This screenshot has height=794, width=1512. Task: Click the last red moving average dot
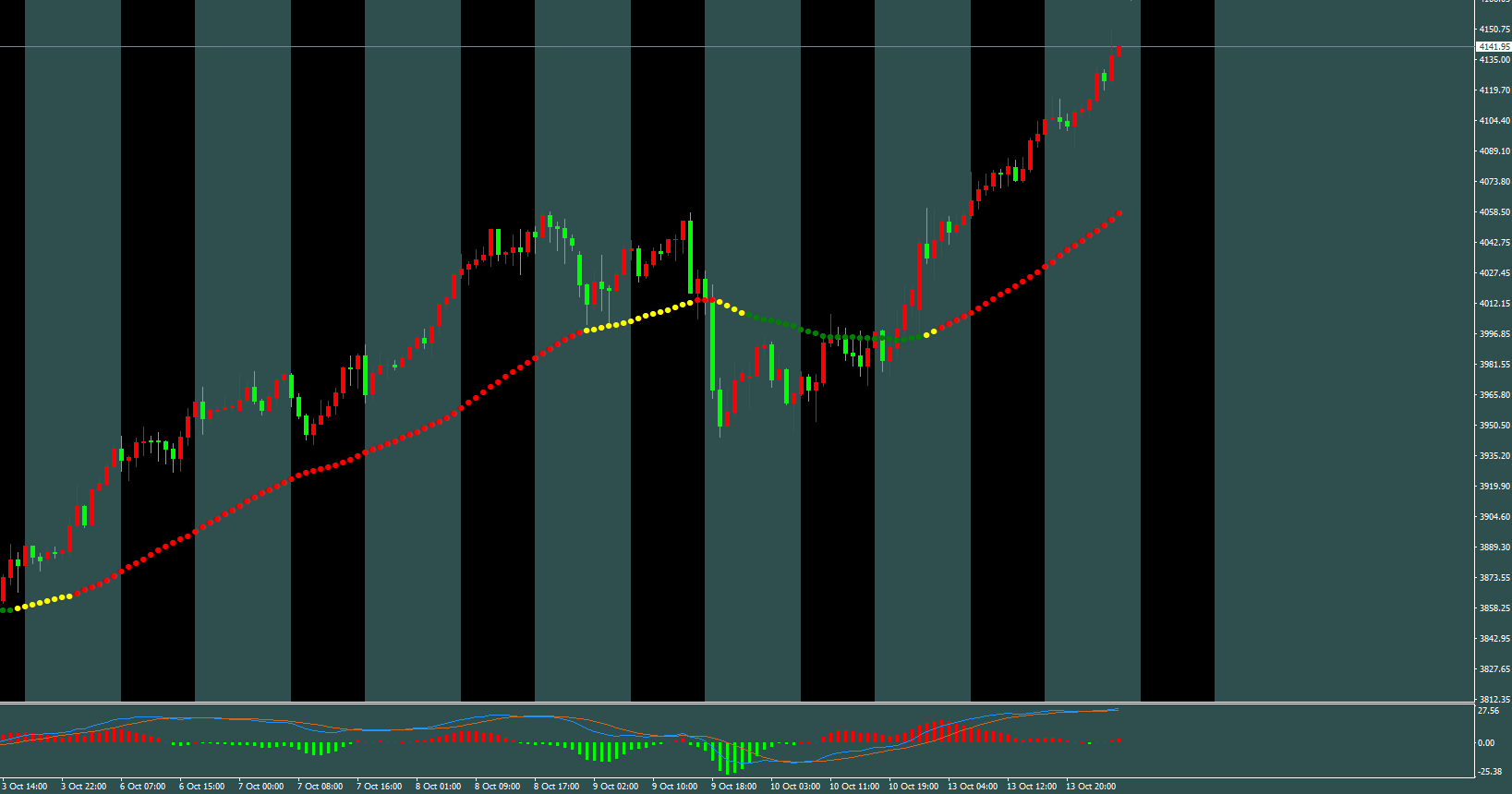(x=1119, y=213)
